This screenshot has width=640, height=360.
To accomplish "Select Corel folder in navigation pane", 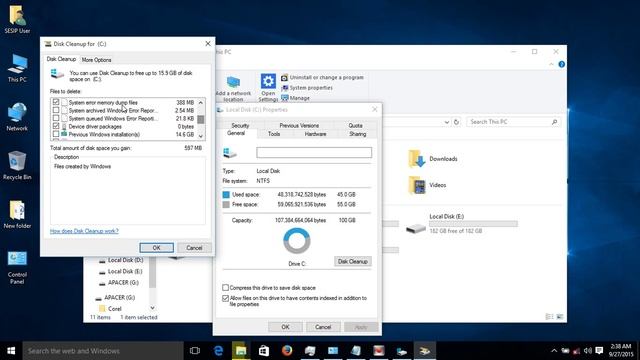I will (111, 309).
